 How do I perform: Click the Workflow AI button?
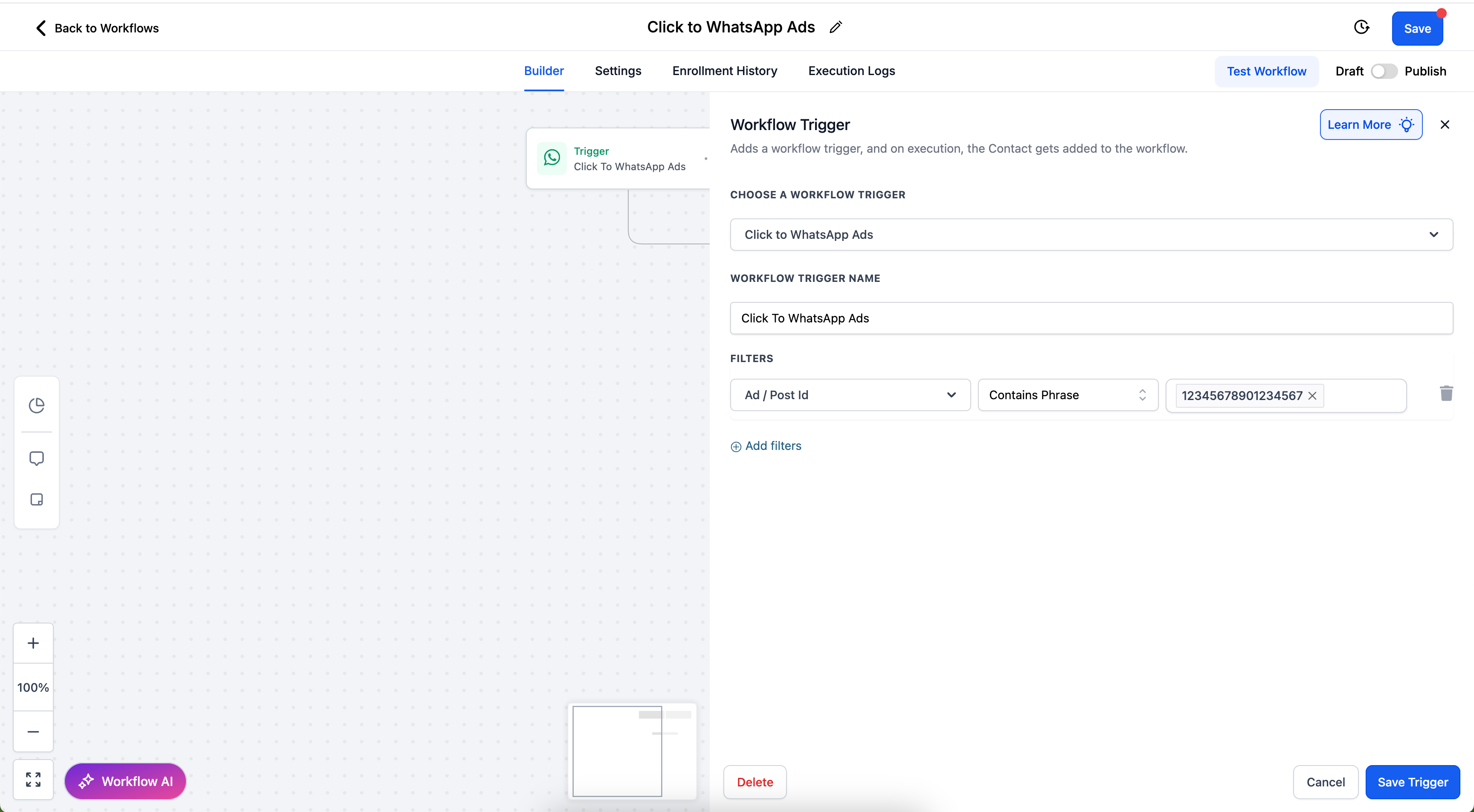coord(125,781)
